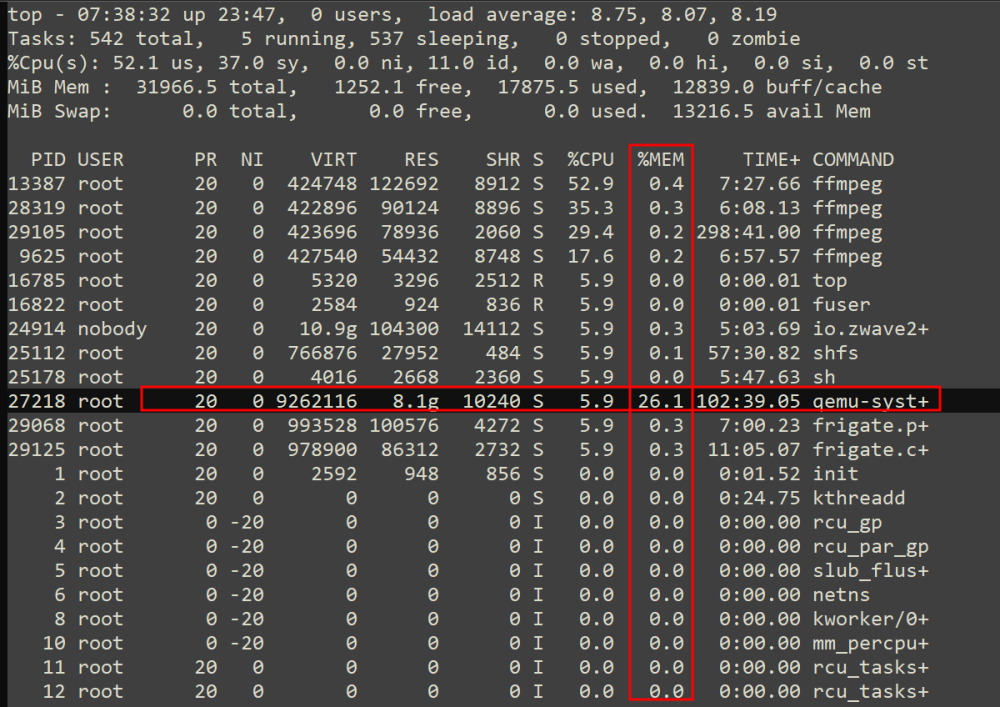Click the rcu_par_gp command entry
Viewport: 1000px width, 707px height.
tap(871, 546)
